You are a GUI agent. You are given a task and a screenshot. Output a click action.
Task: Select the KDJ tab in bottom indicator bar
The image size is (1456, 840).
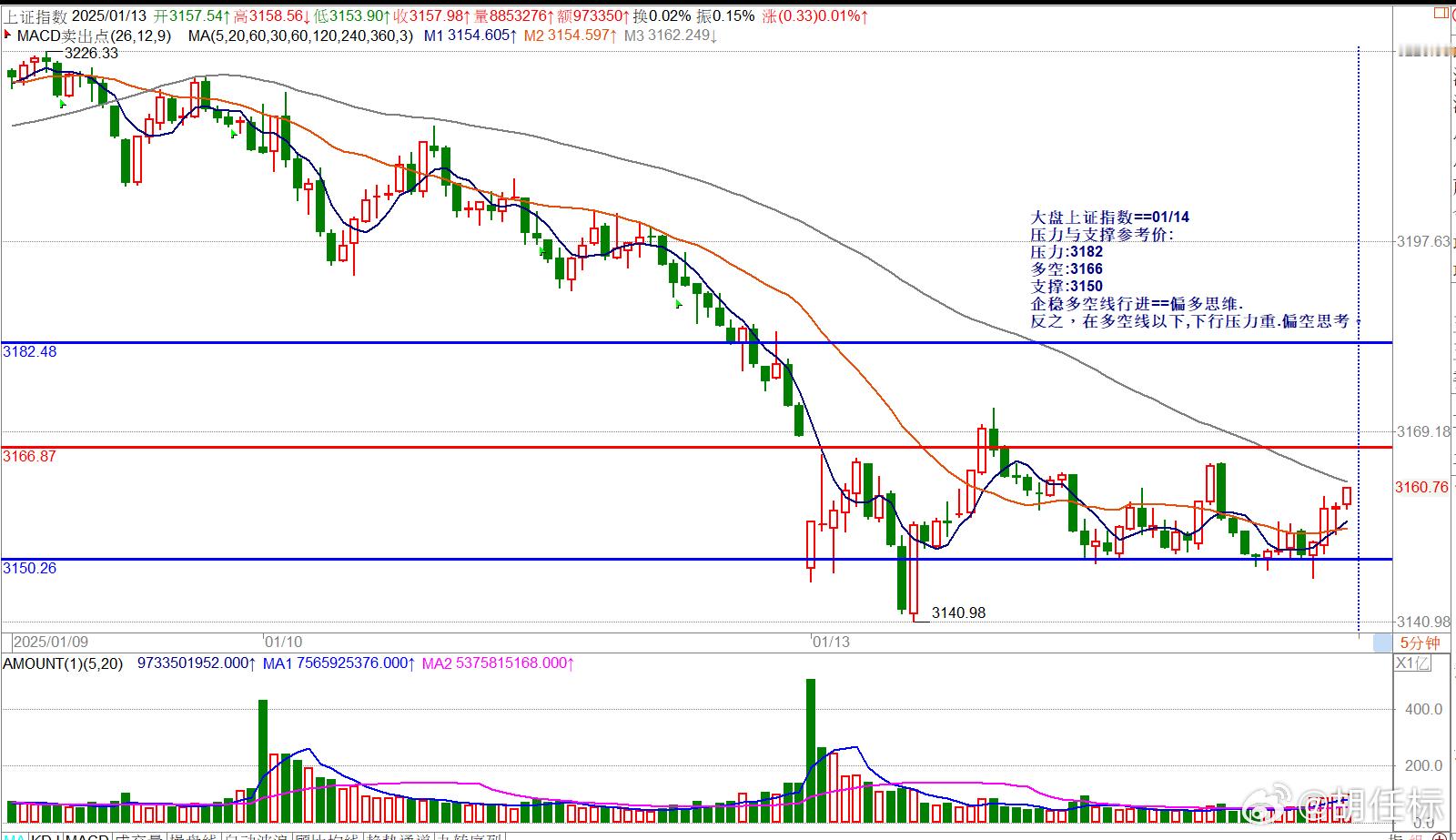point(45,835)
